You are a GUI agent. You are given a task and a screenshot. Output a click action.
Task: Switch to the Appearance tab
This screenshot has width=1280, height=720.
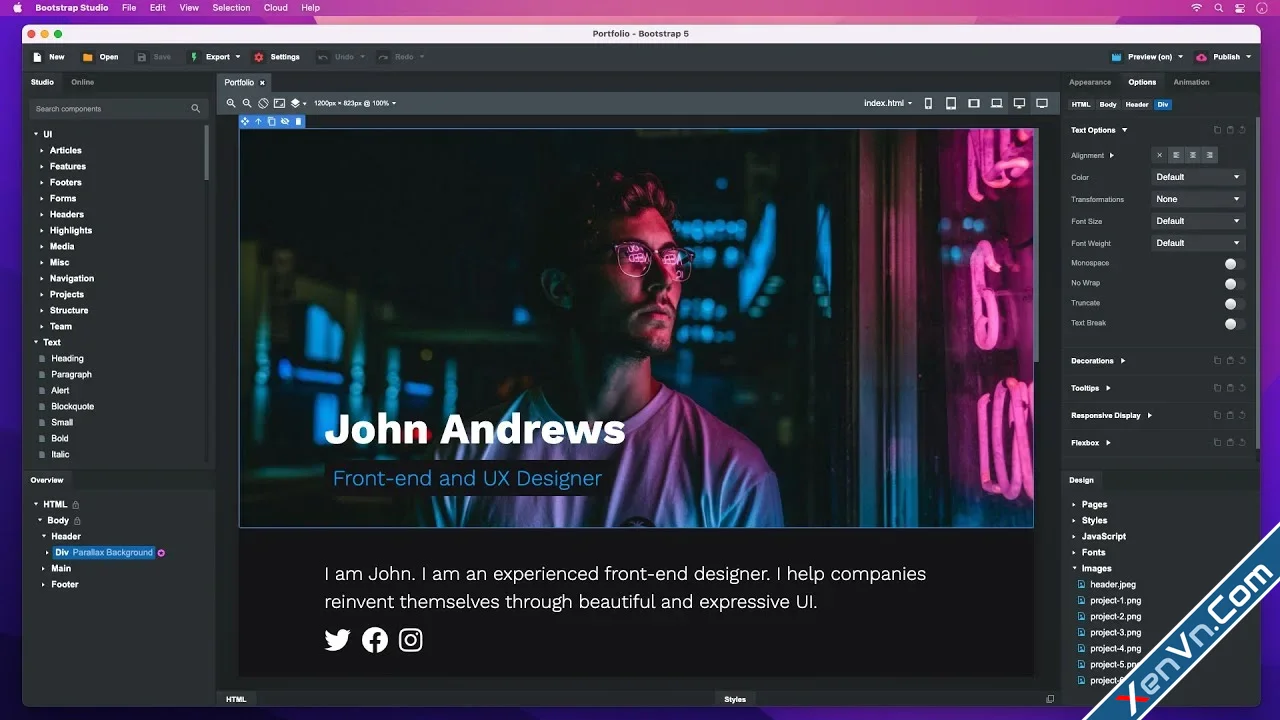pyautogui.click(x=1090, y=82)
